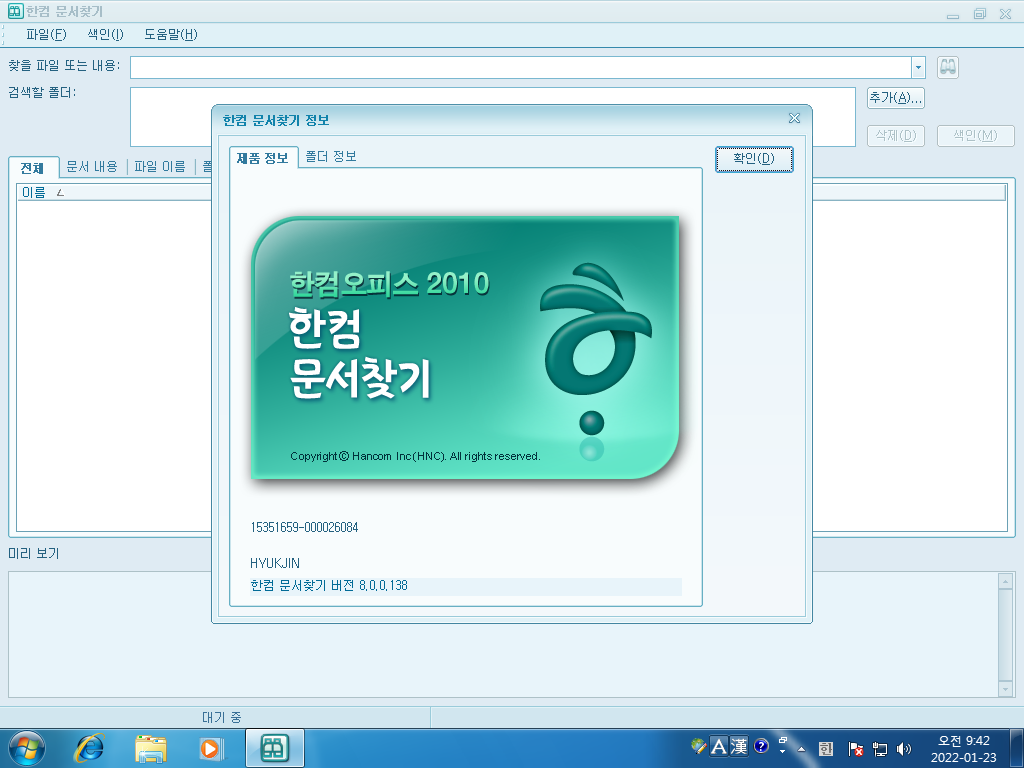
Task: Select the 파일 이름 results tab
Action: point(160,167)
